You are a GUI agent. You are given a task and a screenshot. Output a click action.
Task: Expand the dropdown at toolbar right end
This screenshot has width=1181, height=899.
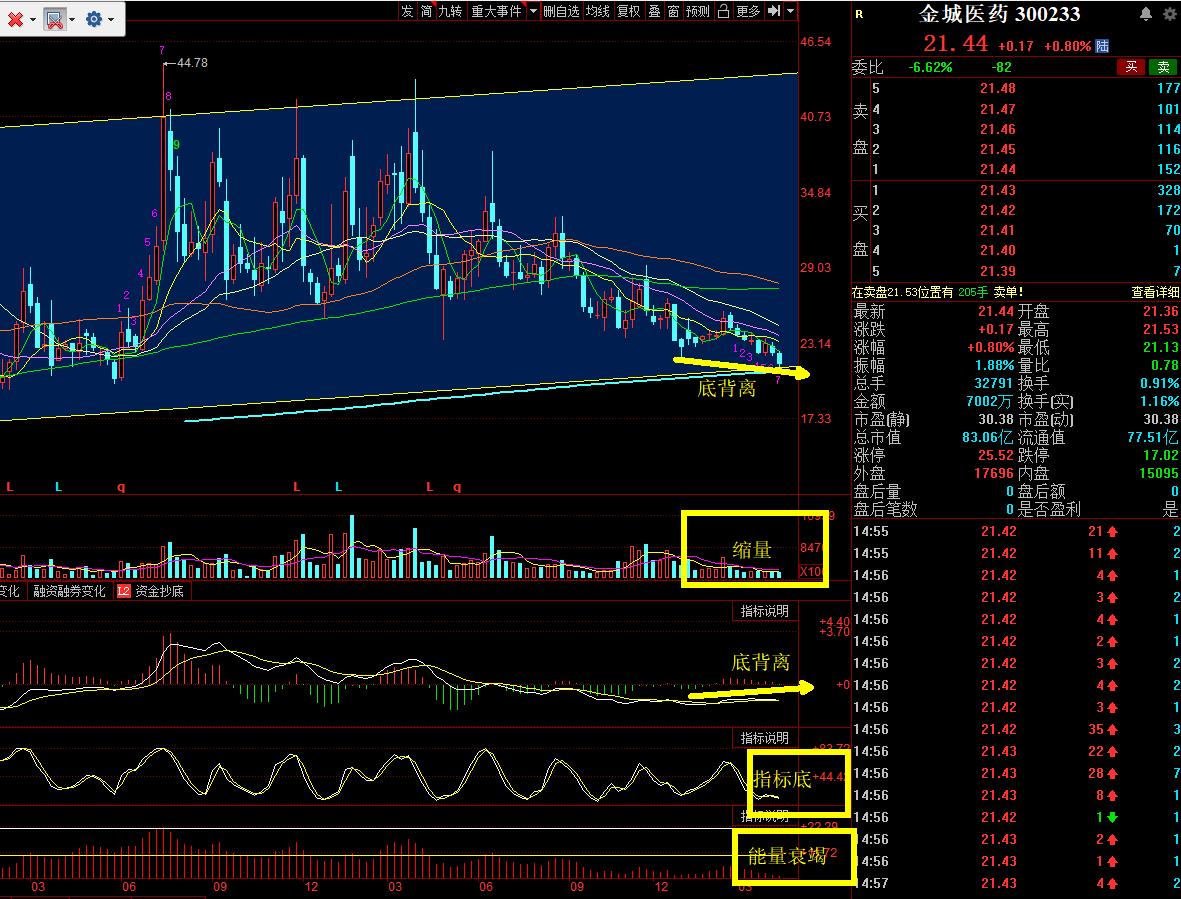[790, 11]
